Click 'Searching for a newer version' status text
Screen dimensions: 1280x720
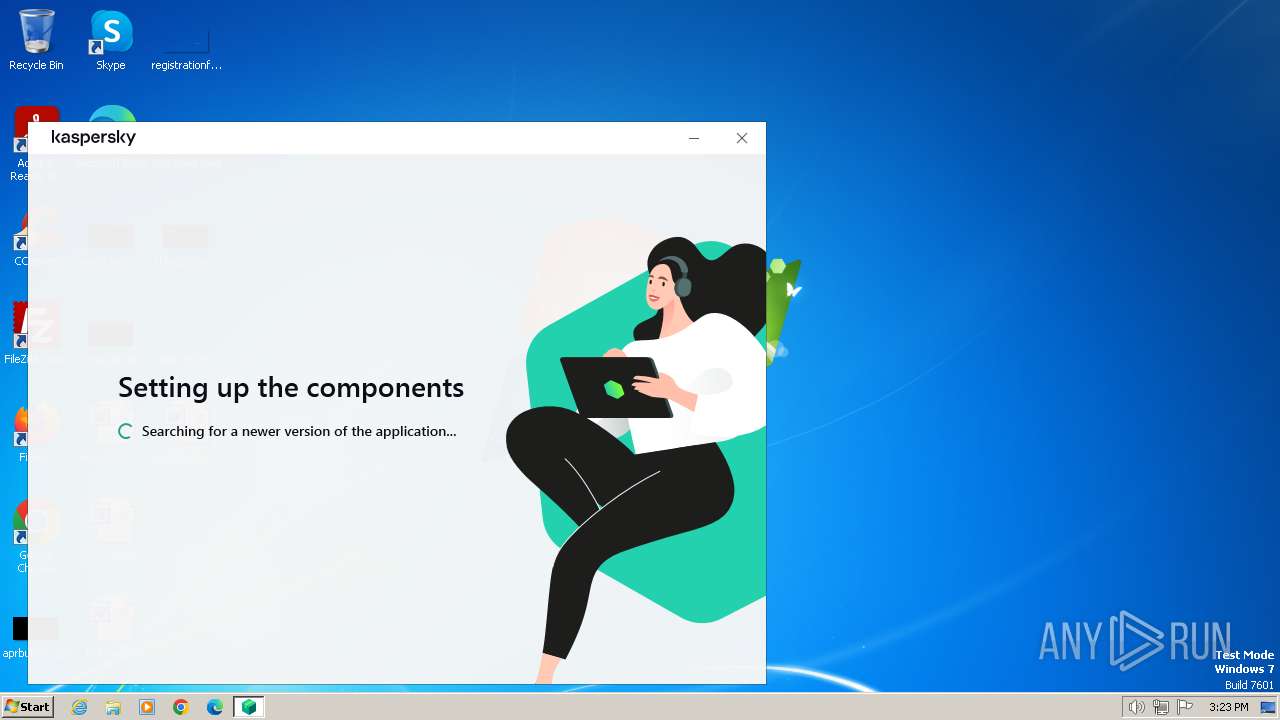pyautogui.click(x=299, y=431)
